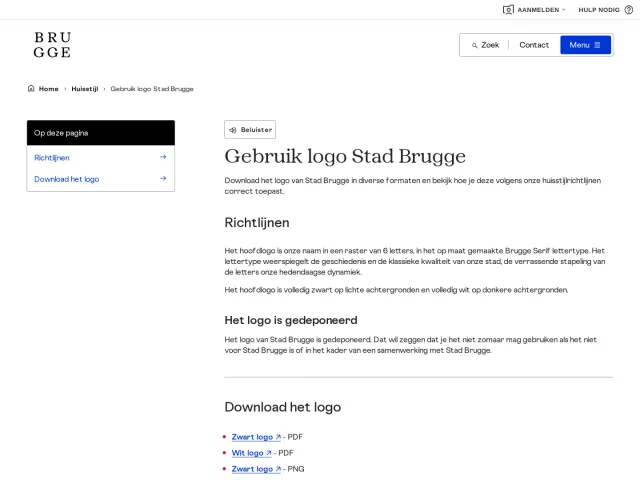Click the Brugge logo
This screenshot has width=640, height=480.
(x=52, y=45)
